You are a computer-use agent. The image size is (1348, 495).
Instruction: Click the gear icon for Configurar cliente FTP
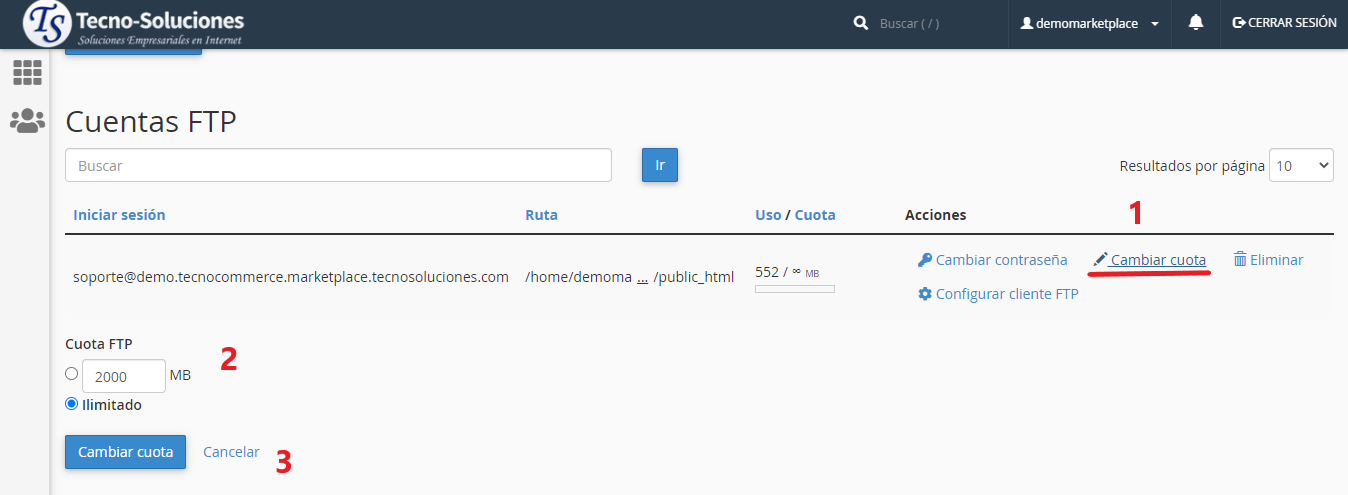(x=924, y=294)
